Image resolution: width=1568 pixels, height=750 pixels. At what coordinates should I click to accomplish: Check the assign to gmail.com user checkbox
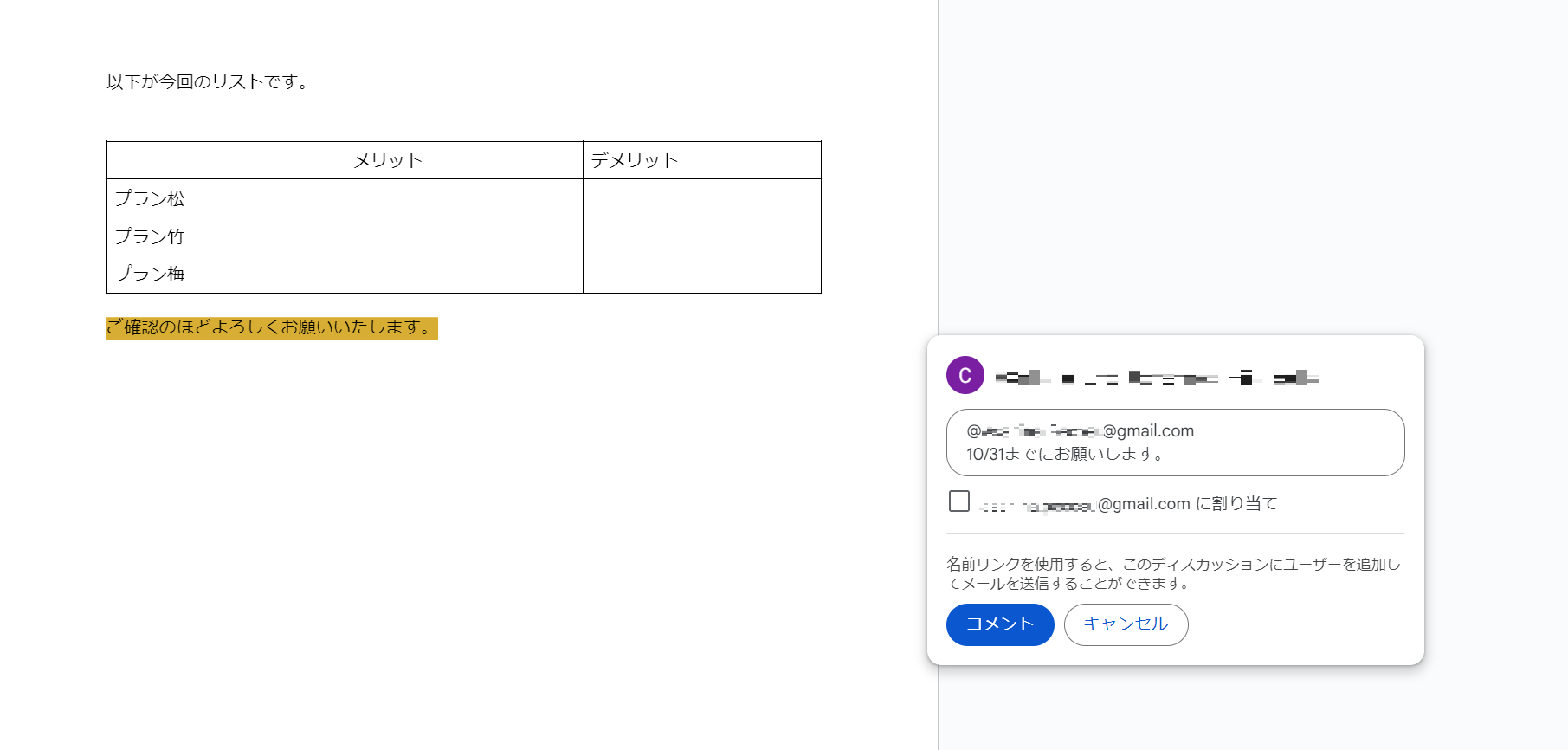(x=959, y=501)
